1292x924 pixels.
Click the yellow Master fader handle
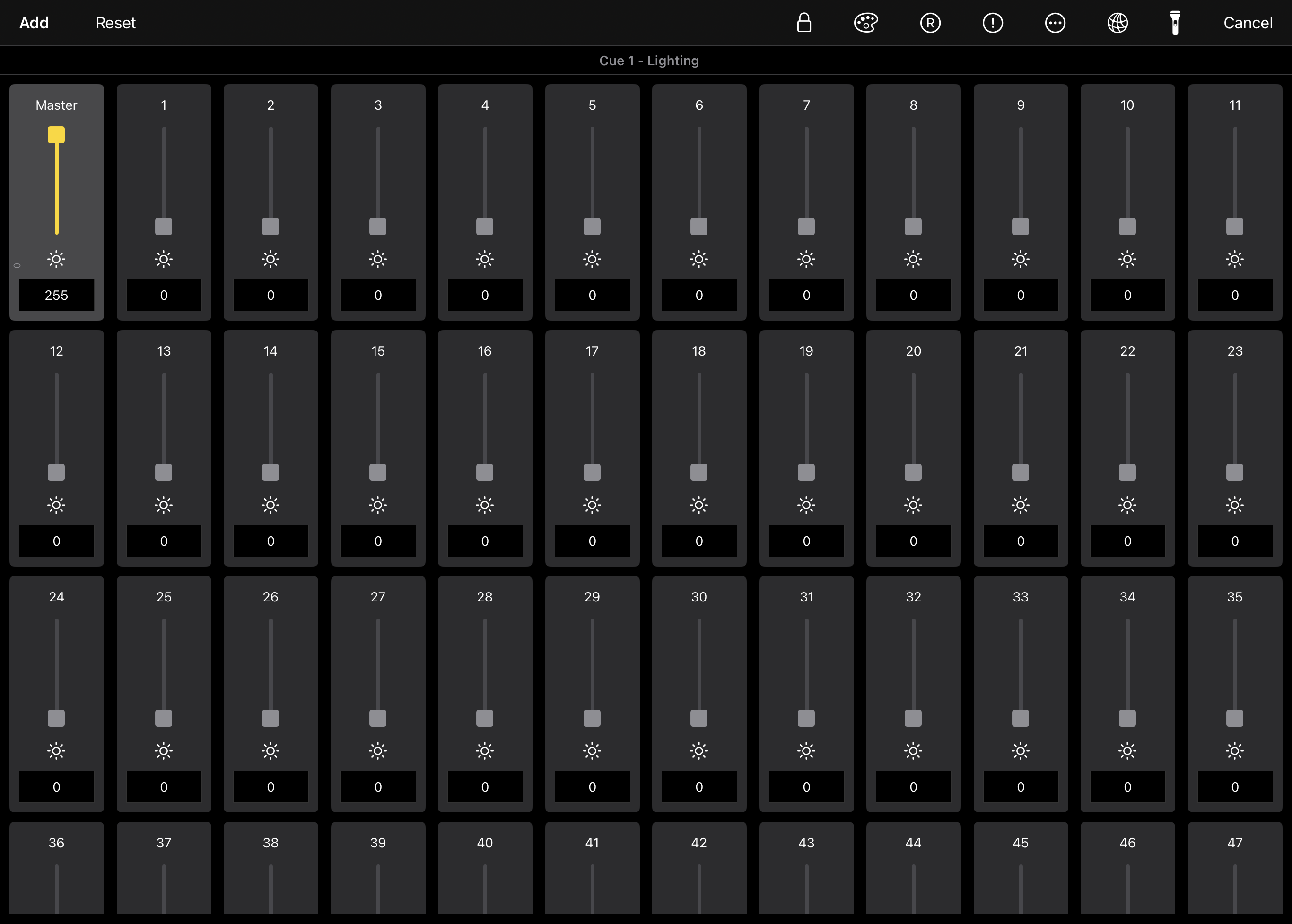click(56, 135)
